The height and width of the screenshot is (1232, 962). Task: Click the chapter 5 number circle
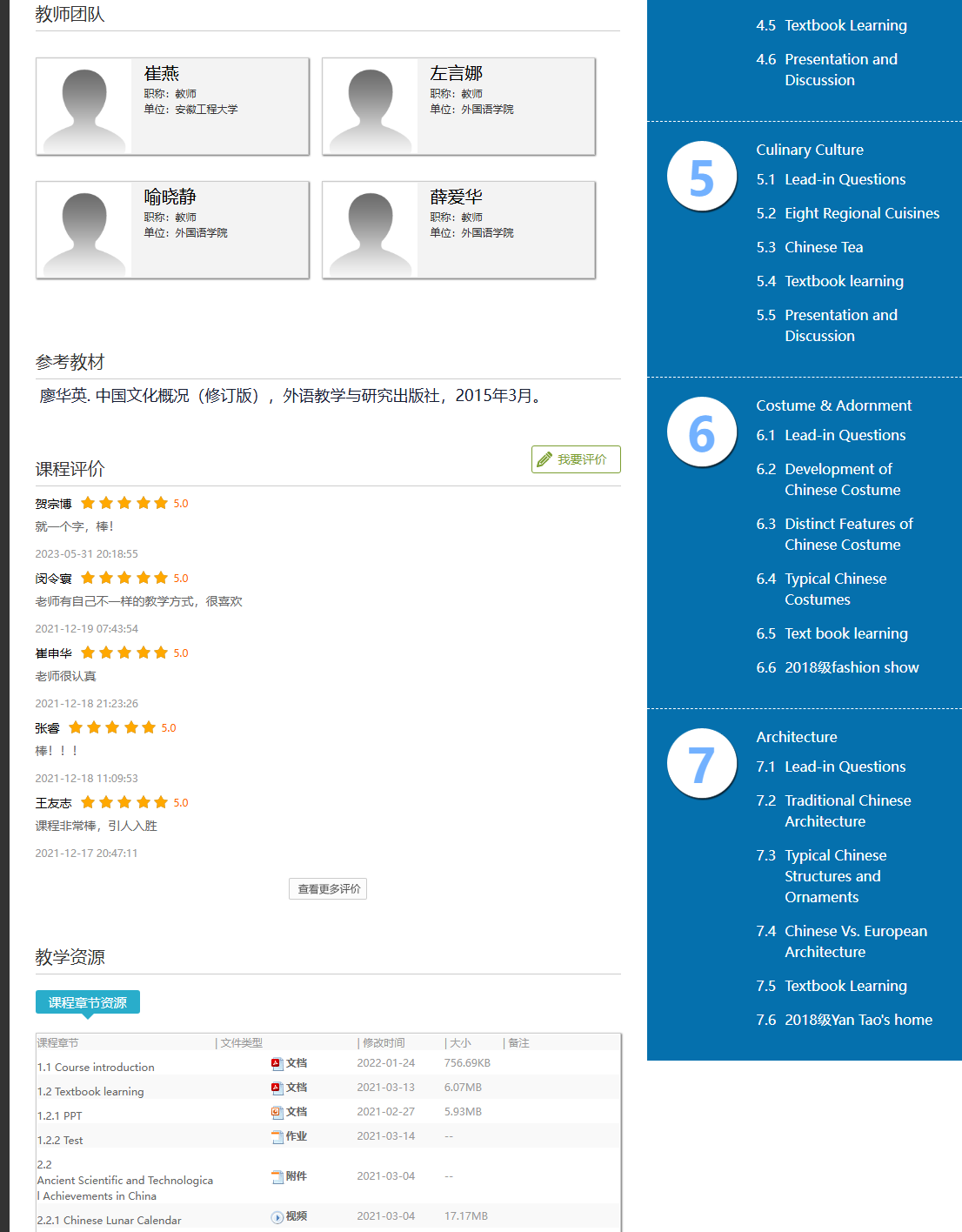click(702, 177)
